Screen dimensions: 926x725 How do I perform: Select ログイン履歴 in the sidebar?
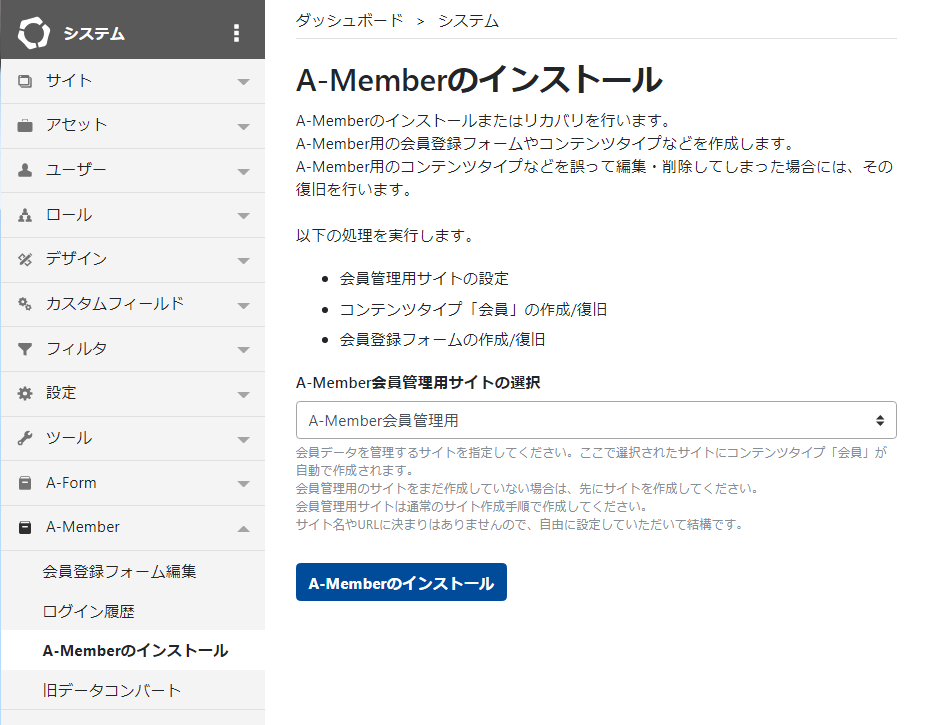pos(88,611)
